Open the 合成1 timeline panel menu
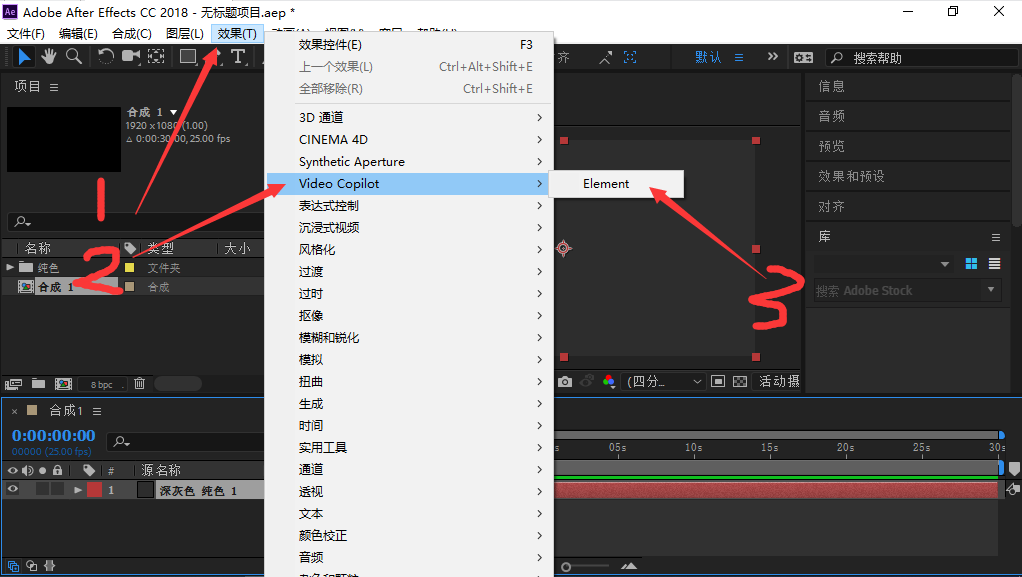Image resolution: width=1022 pixels, height=577 pixels. pyautogui.click(x=97, y=411)
